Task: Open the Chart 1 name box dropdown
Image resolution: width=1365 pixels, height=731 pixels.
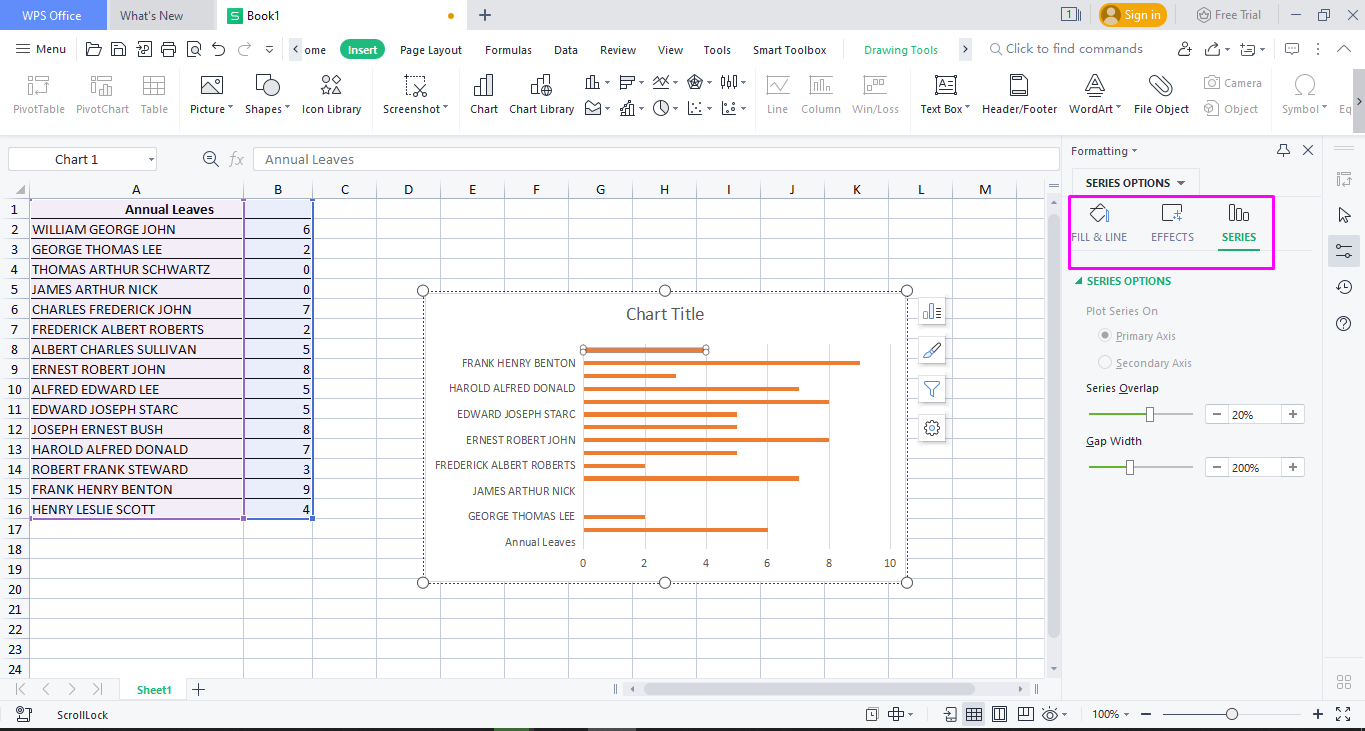Action: [150, 158]
